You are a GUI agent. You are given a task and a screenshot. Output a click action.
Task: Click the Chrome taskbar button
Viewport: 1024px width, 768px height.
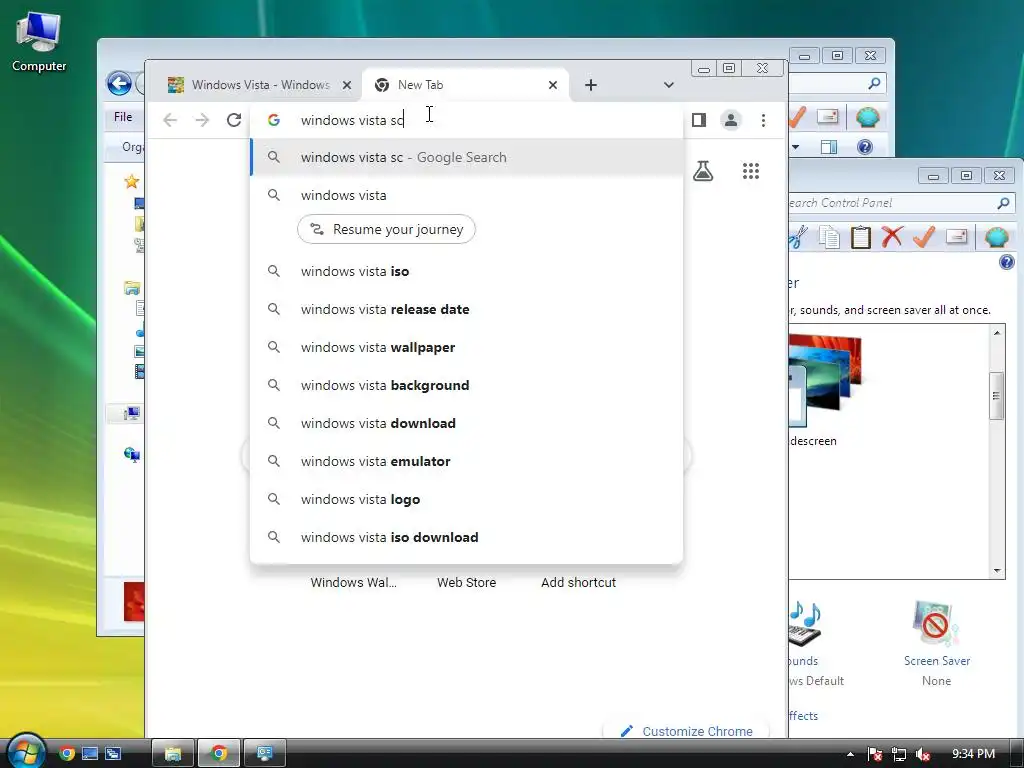point(219,754)
